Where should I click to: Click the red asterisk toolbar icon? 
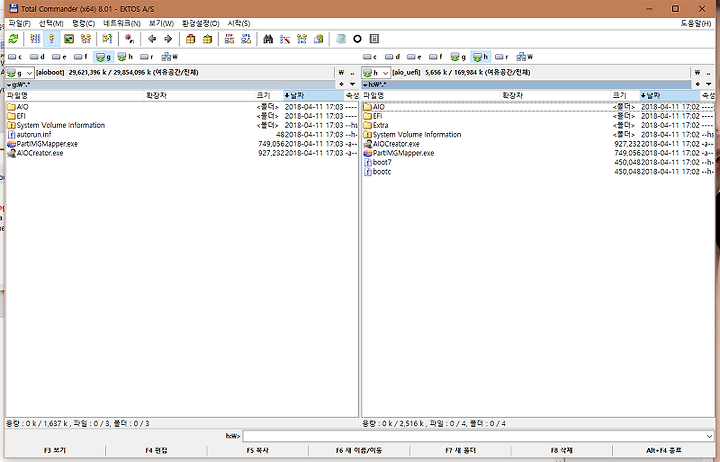(x=129, y=39)
